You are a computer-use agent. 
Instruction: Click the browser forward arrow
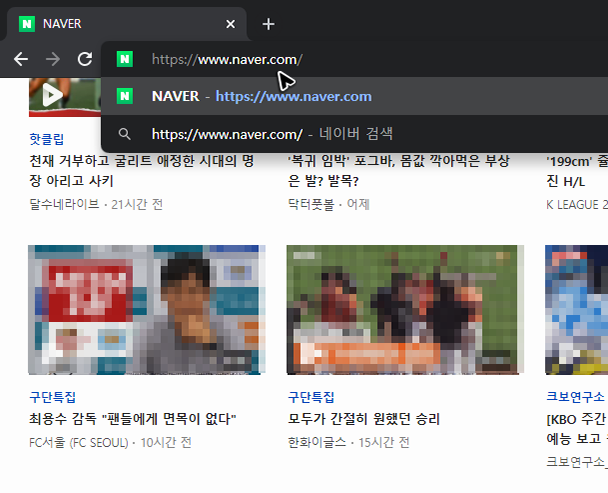(53, 59)
